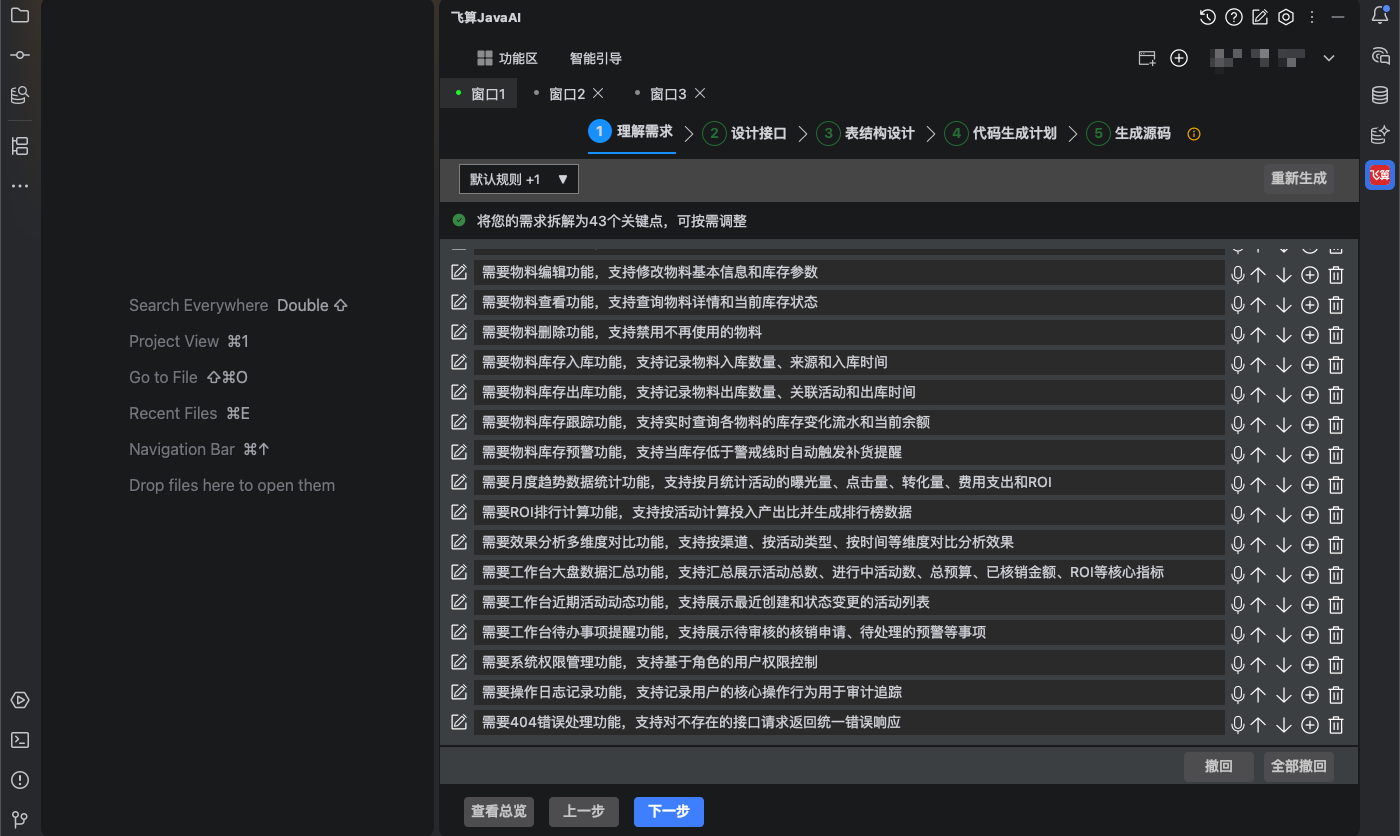Open the vertical three-dot options menu

[1312, 17]
